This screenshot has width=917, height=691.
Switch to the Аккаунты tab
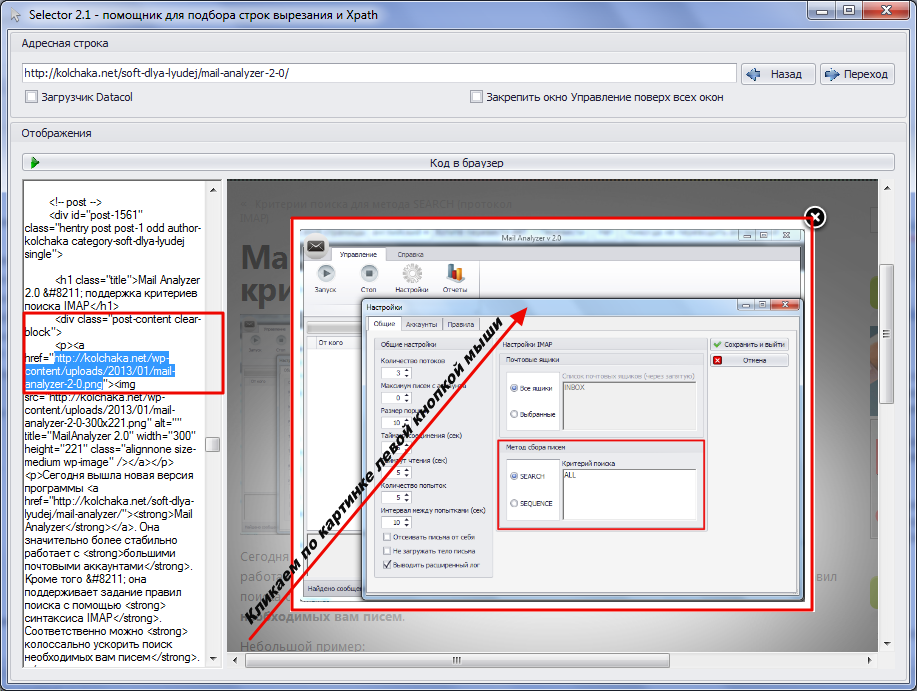pos(421,324)
